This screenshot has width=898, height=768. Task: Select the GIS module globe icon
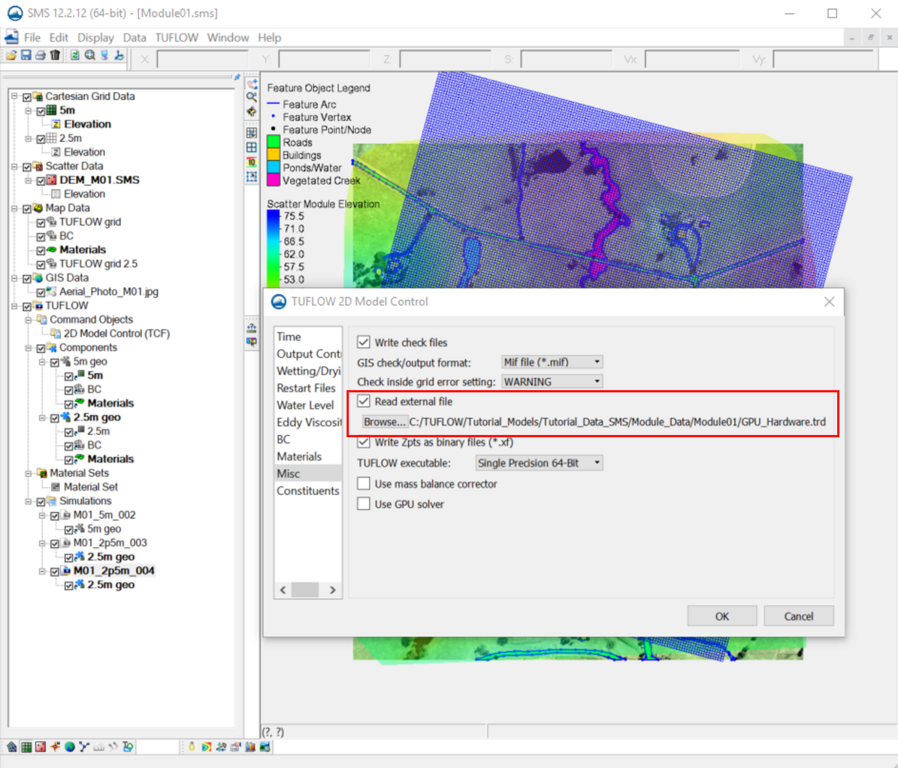click(70, 747)
